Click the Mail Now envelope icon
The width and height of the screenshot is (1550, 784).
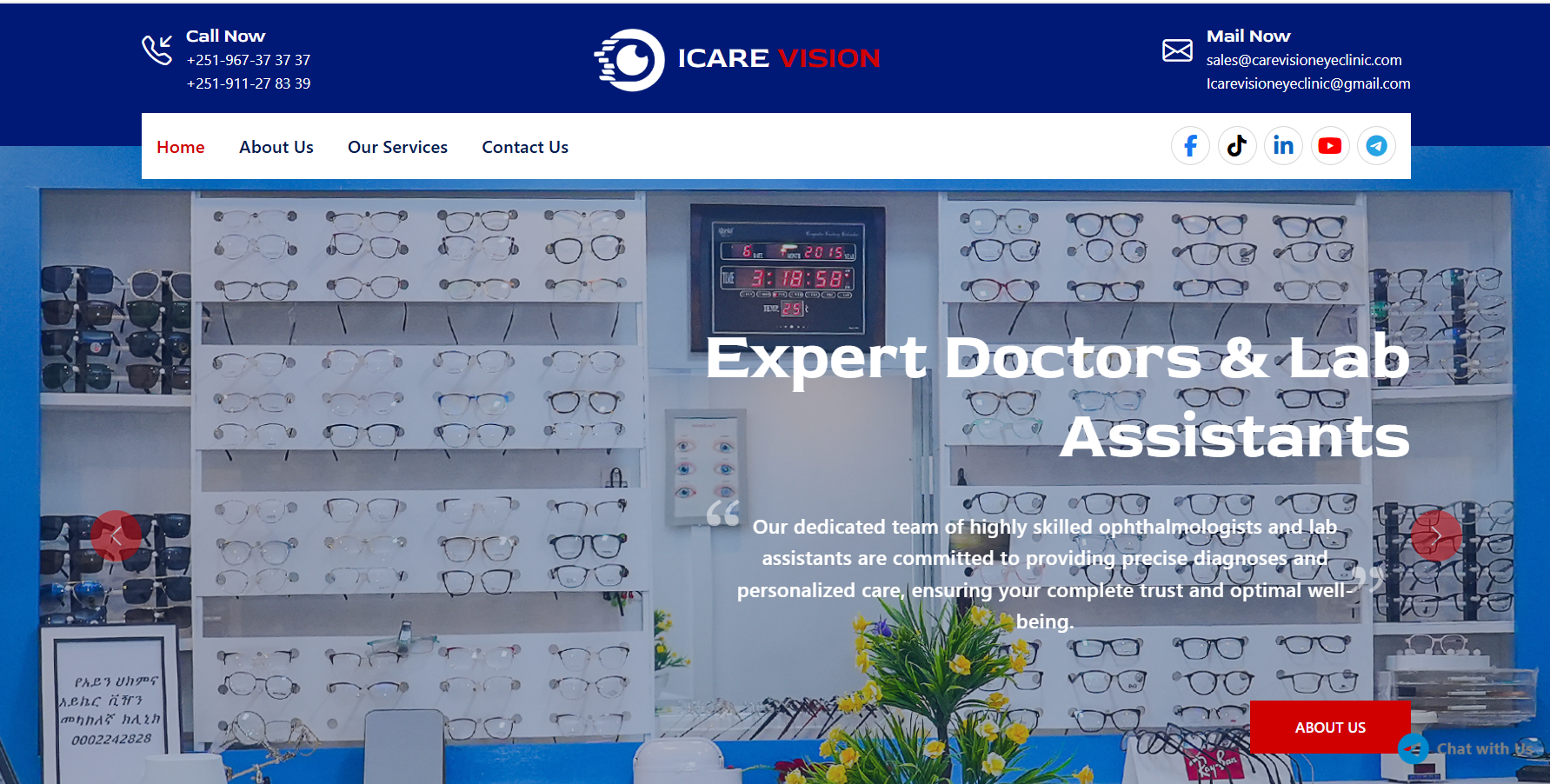1177,50
